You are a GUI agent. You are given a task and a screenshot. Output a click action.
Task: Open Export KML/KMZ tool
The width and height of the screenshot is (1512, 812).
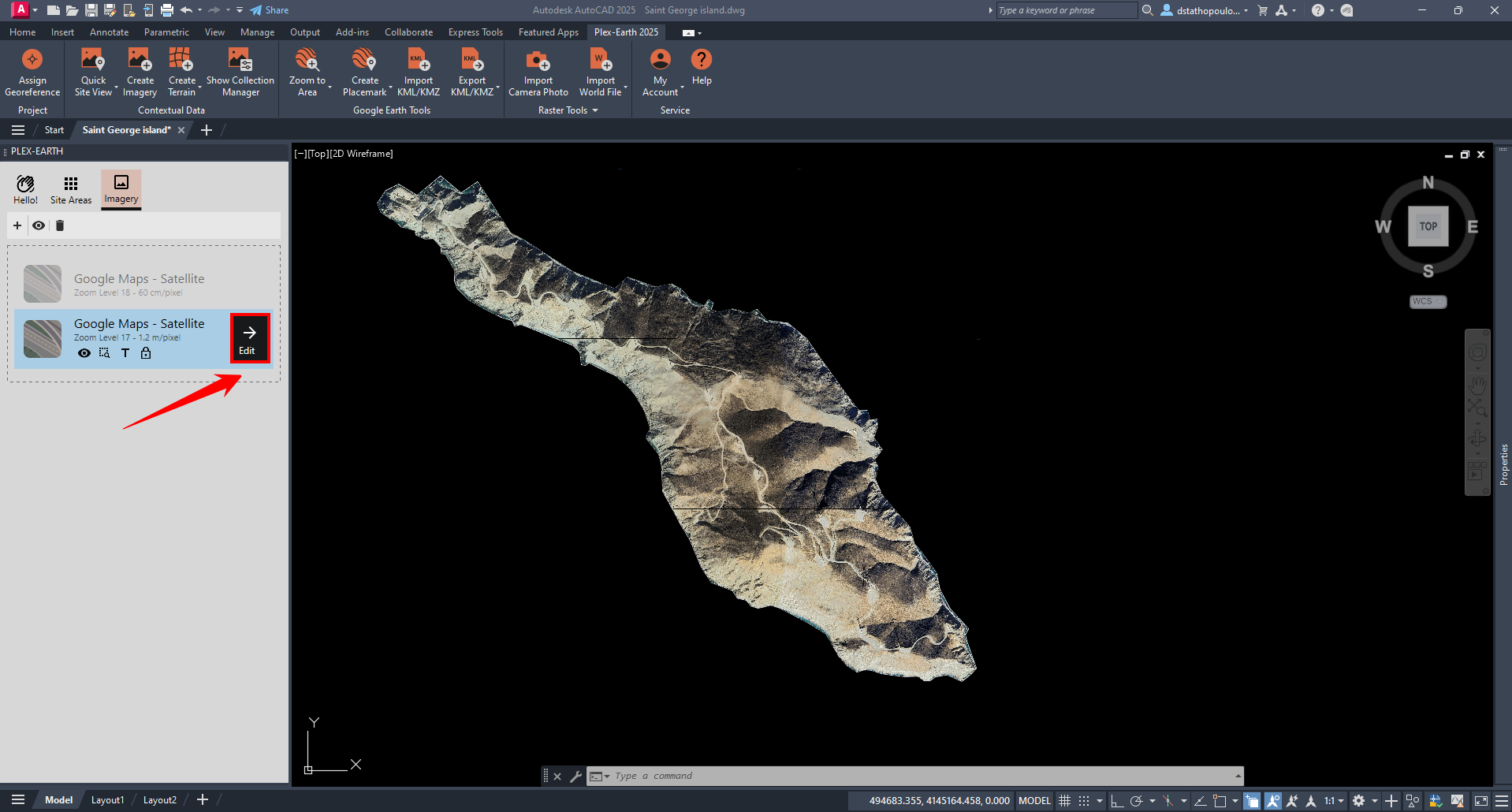point(472,72)
